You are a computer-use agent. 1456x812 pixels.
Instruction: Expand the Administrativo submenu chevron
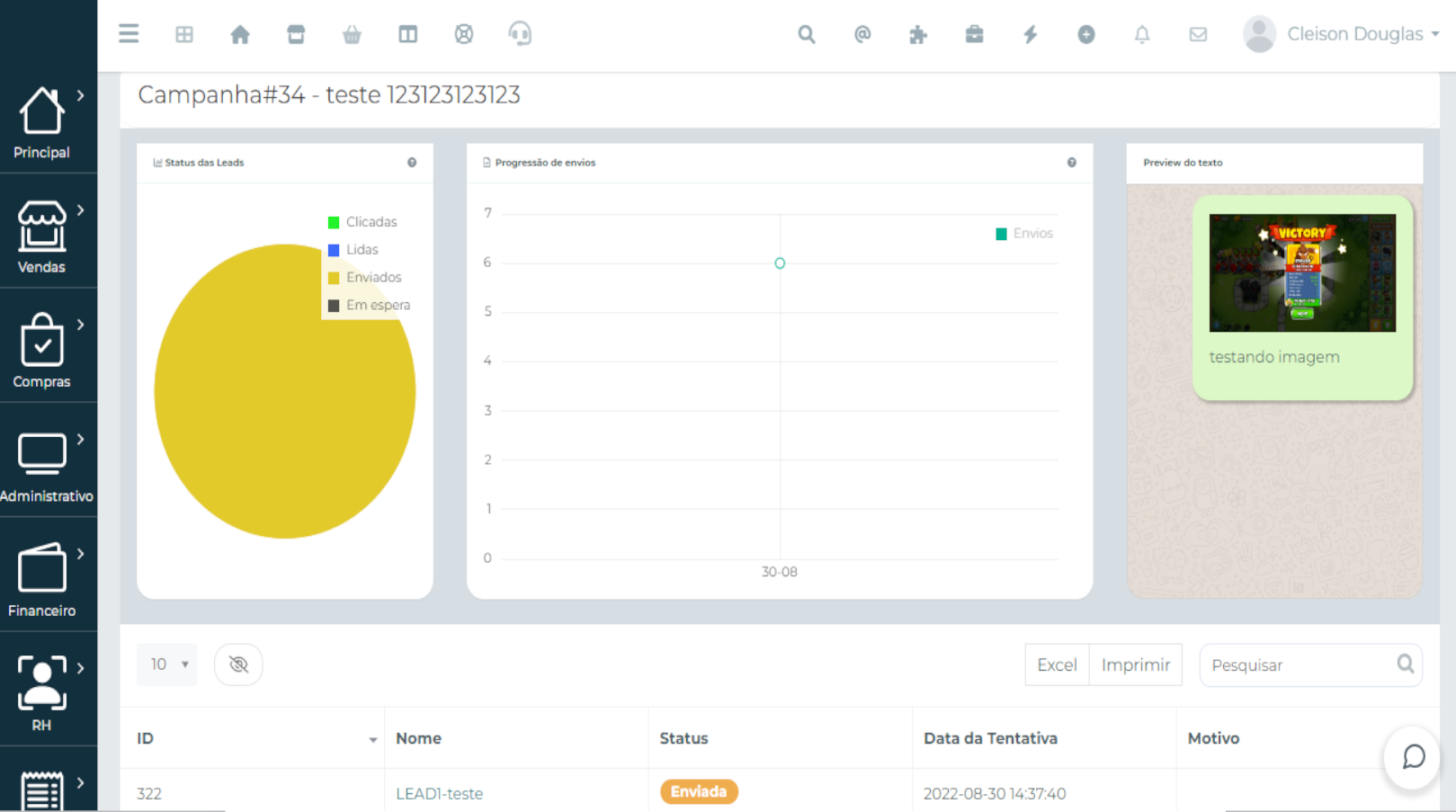81,439
